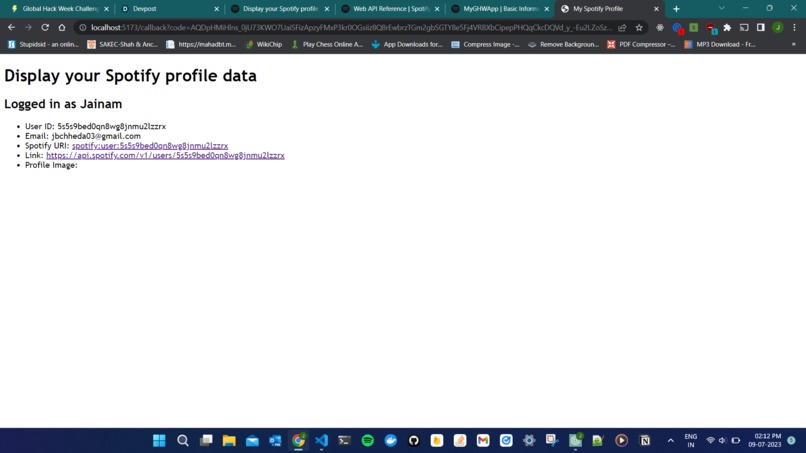This screenshot has height=453, width=806.
Task: Close the Web API Reference tab
Action: 437,9
